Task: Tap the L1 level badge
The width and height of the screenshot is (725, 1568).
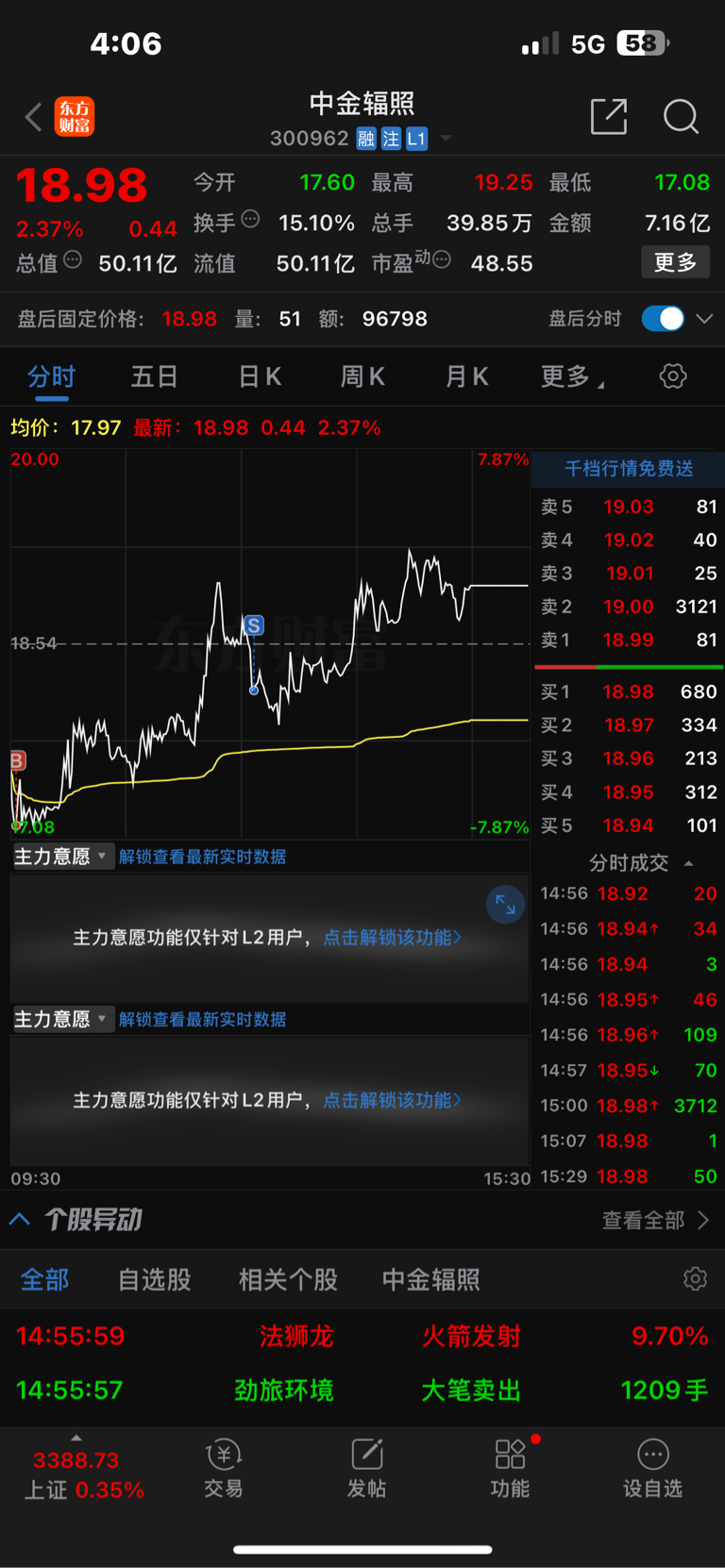Action: [x=416, y=139]
